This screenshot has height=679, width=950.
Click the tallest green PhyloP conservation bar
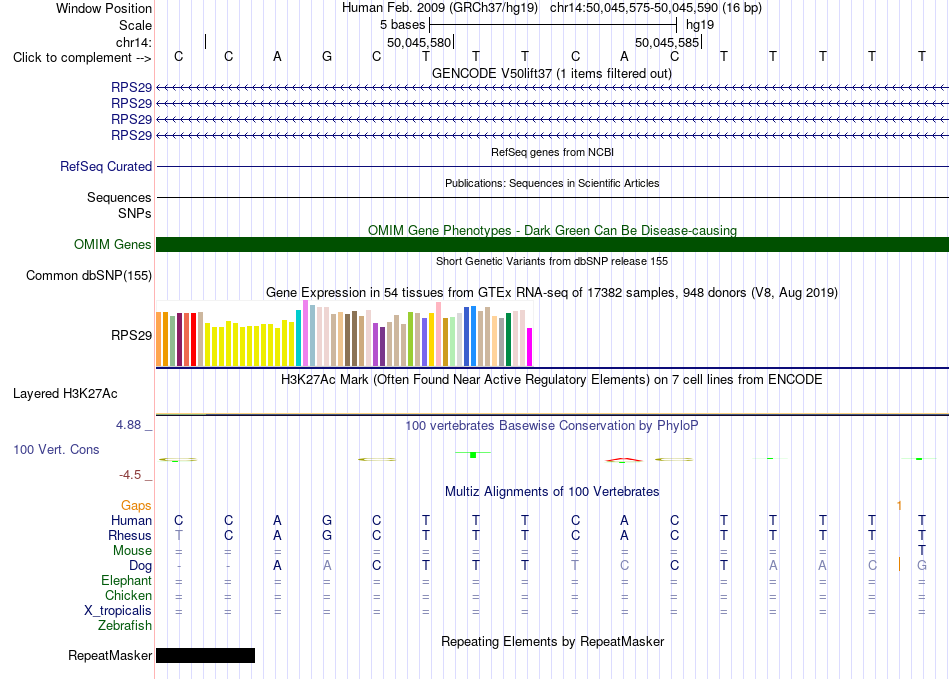click(473, 454)
